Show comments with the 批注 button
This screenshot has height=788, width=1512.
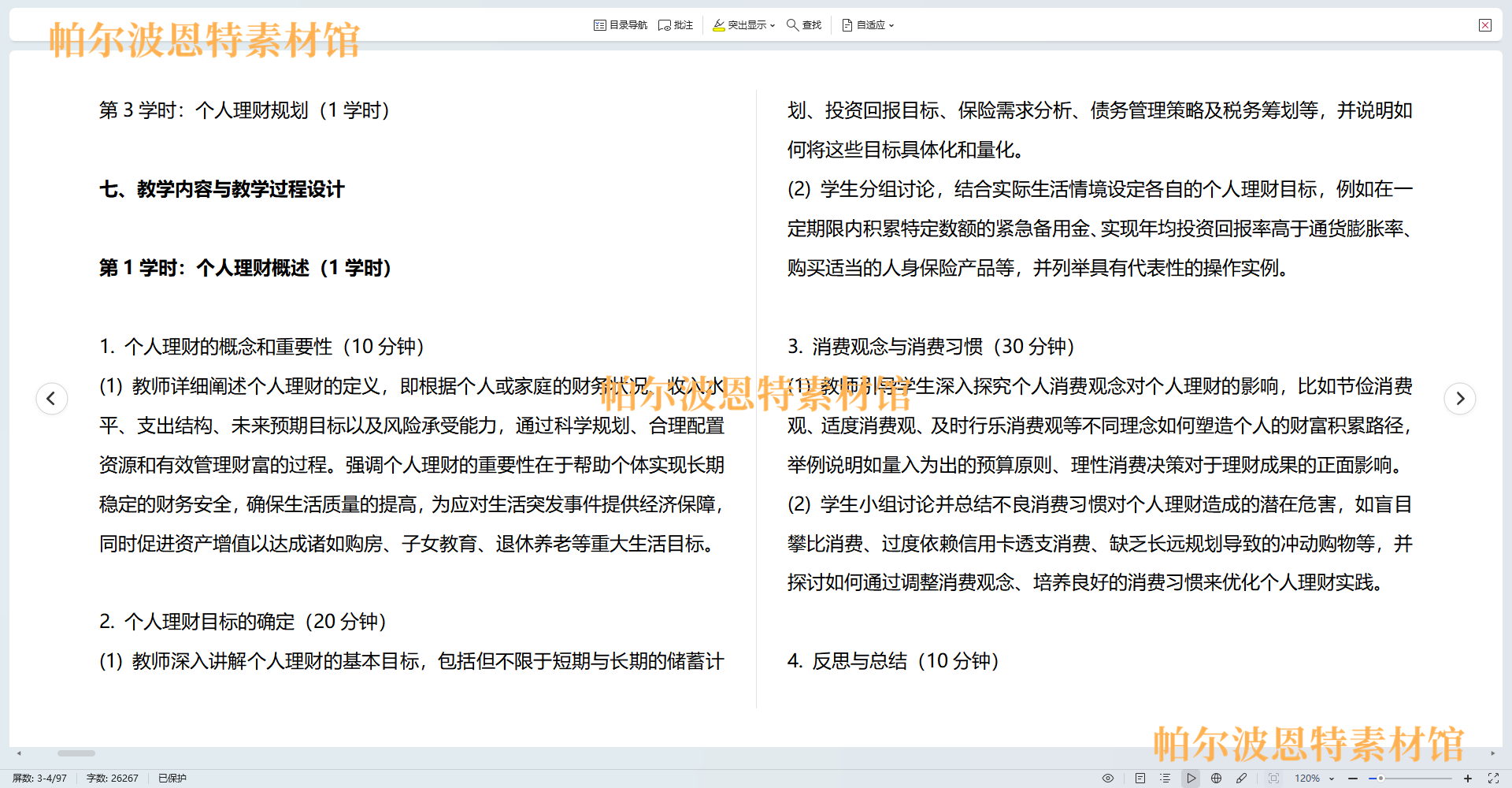pos(676,25)
